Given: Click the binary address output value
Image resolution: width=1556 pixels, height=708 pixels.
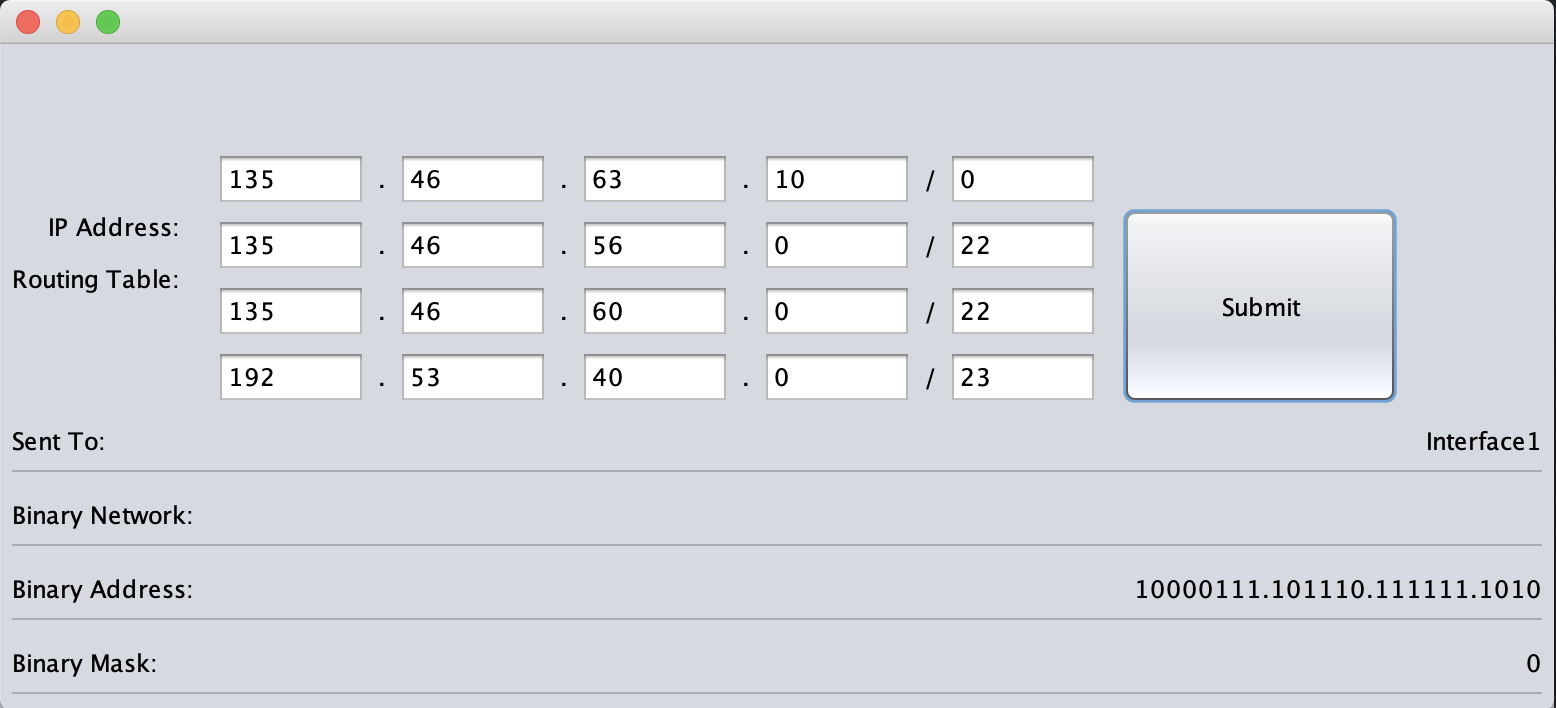Looking at the screenshot, I should pos(1337,590).
